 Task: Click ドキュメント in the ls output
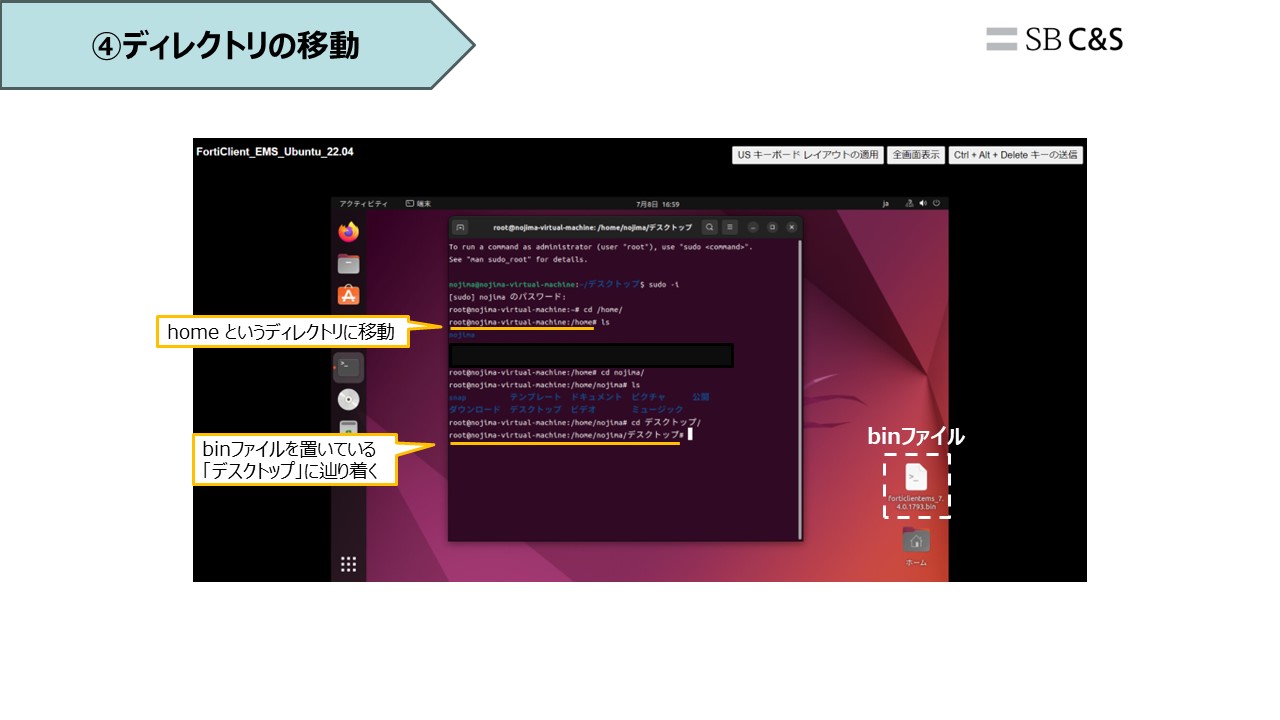(596, 397)
